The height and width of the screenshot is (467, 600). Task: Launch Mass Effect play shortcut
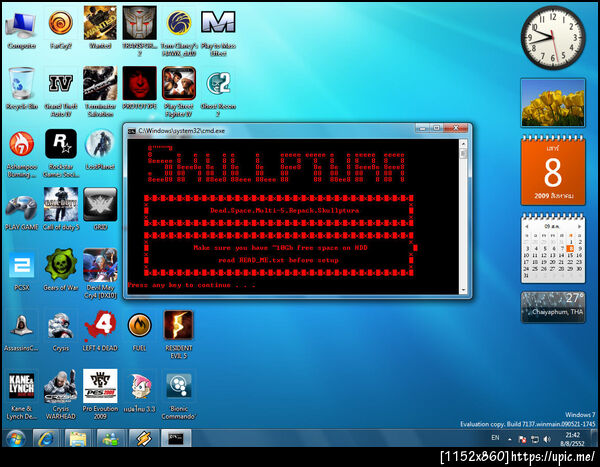point(218,32)
